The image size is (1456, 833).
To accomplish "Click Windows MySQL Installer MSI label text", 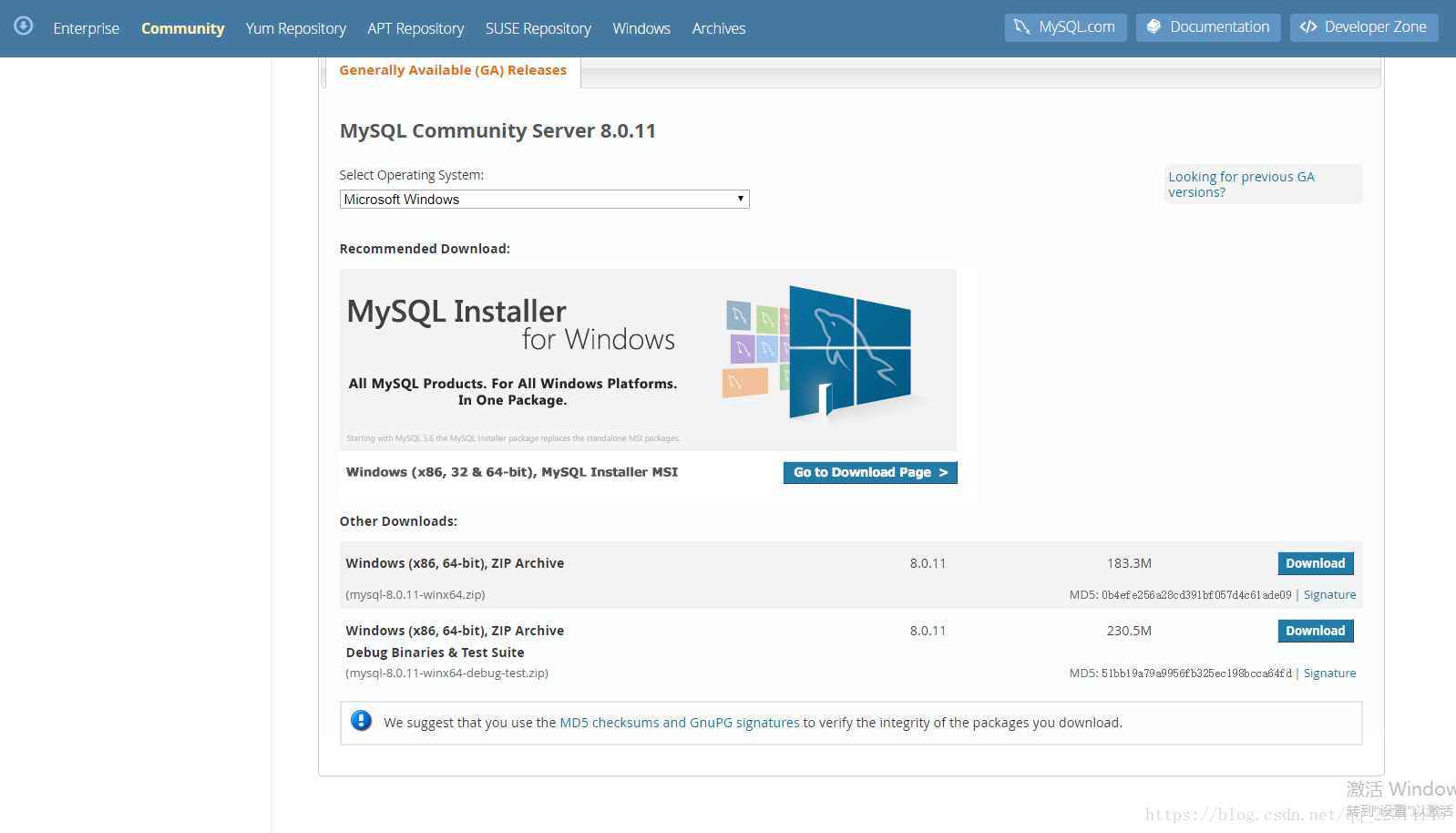I will 512,472.
